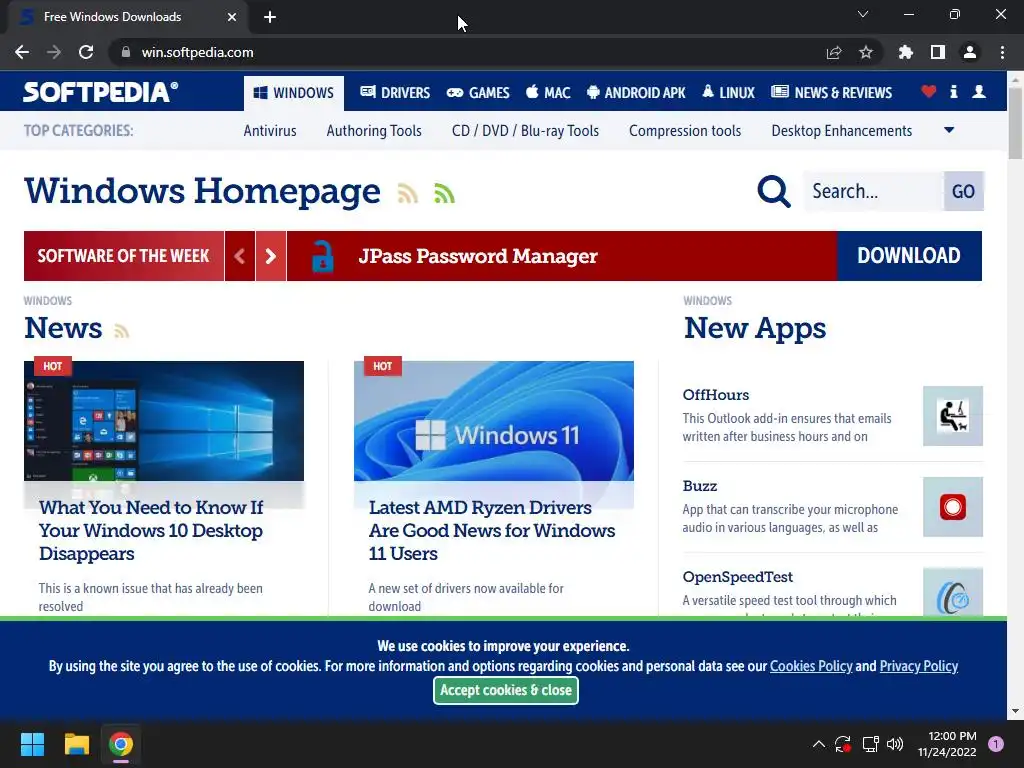This screenshot has width=1024, height=768.
Task: Open the Windows 10 Desktop Disappears article
Action: 151,530
